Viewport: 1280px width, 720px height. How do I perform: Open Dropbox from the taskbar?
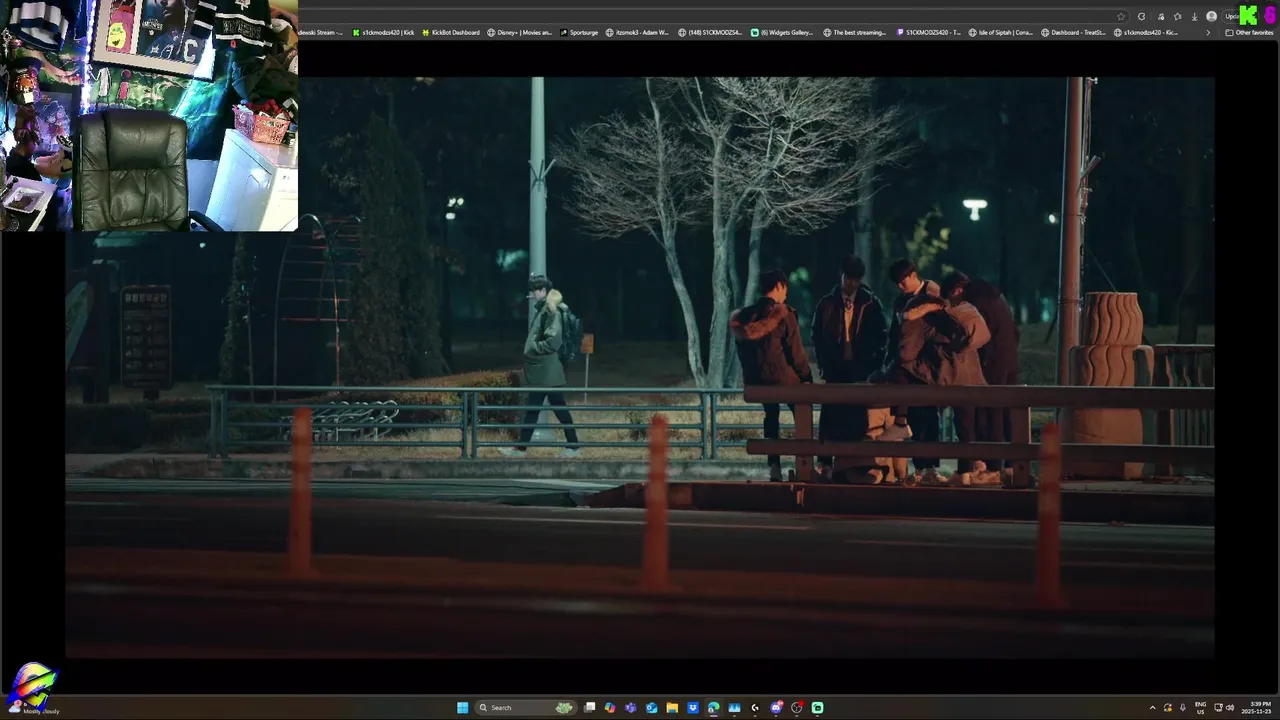coord(693,708)
